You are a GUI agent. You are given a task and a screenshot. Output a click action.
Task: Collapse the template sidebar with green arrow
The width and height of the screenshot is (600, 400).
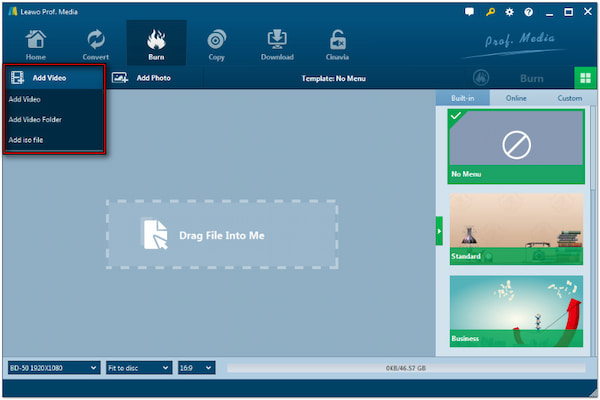point(439,229)
